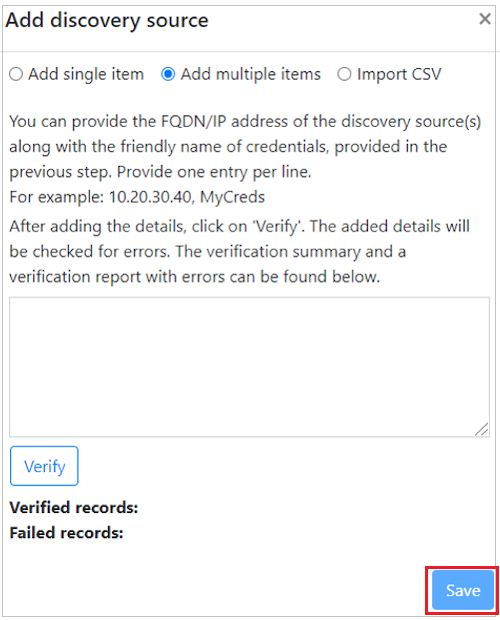Close the Add discovery source dialog

485,19
